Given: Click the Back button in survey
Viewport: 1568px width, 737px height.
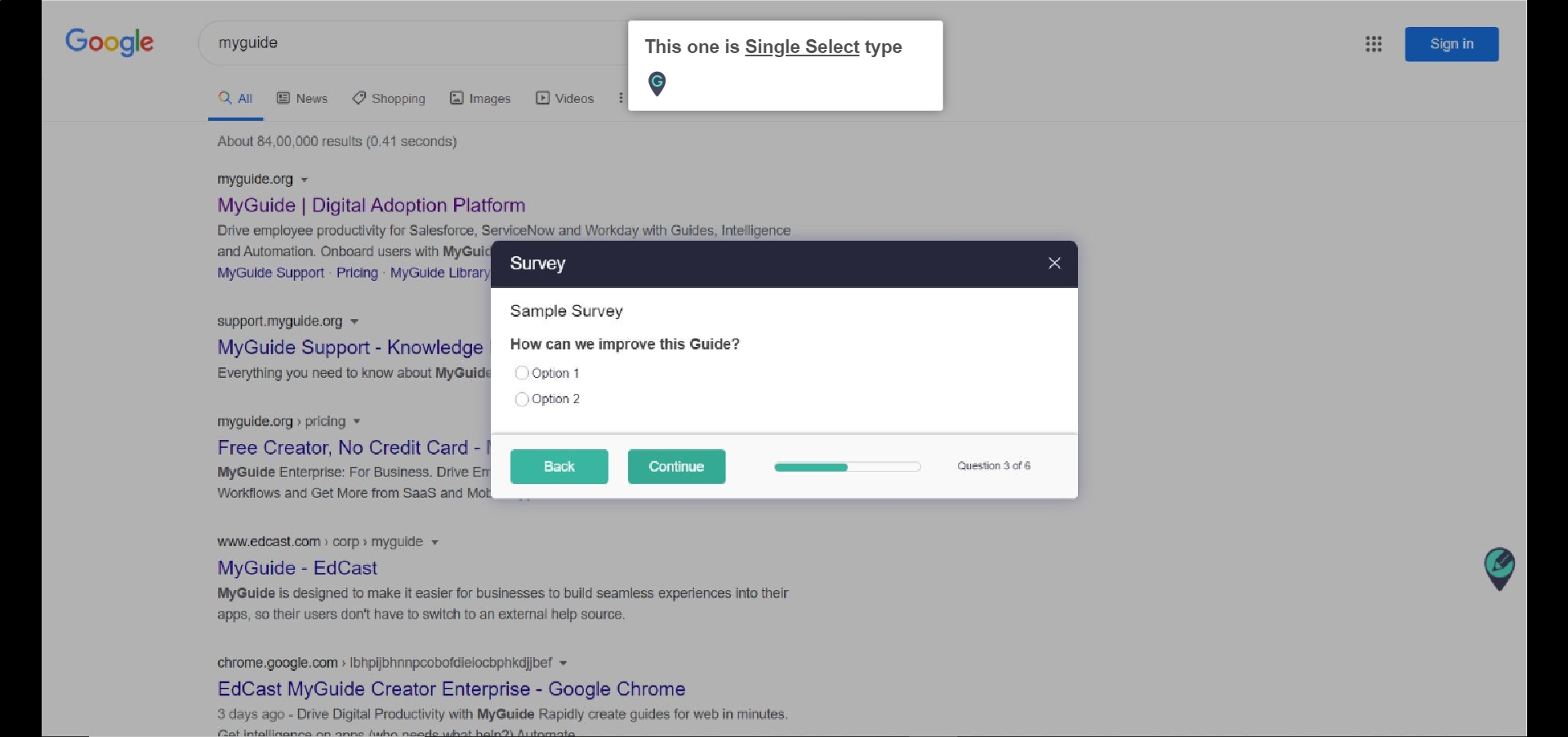Looking at the screenshot, I should 559,466.
